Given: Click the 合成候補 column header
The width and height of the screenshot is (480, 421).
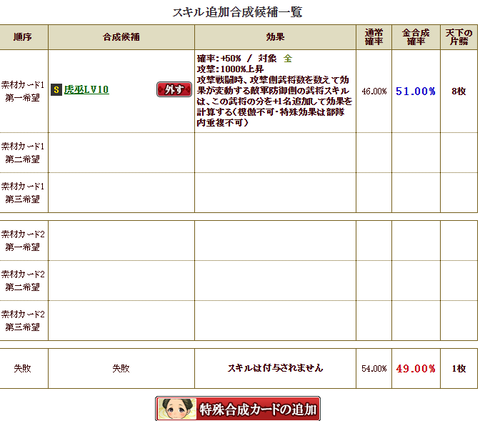Looking at the screenshot, I should point(121,37).
